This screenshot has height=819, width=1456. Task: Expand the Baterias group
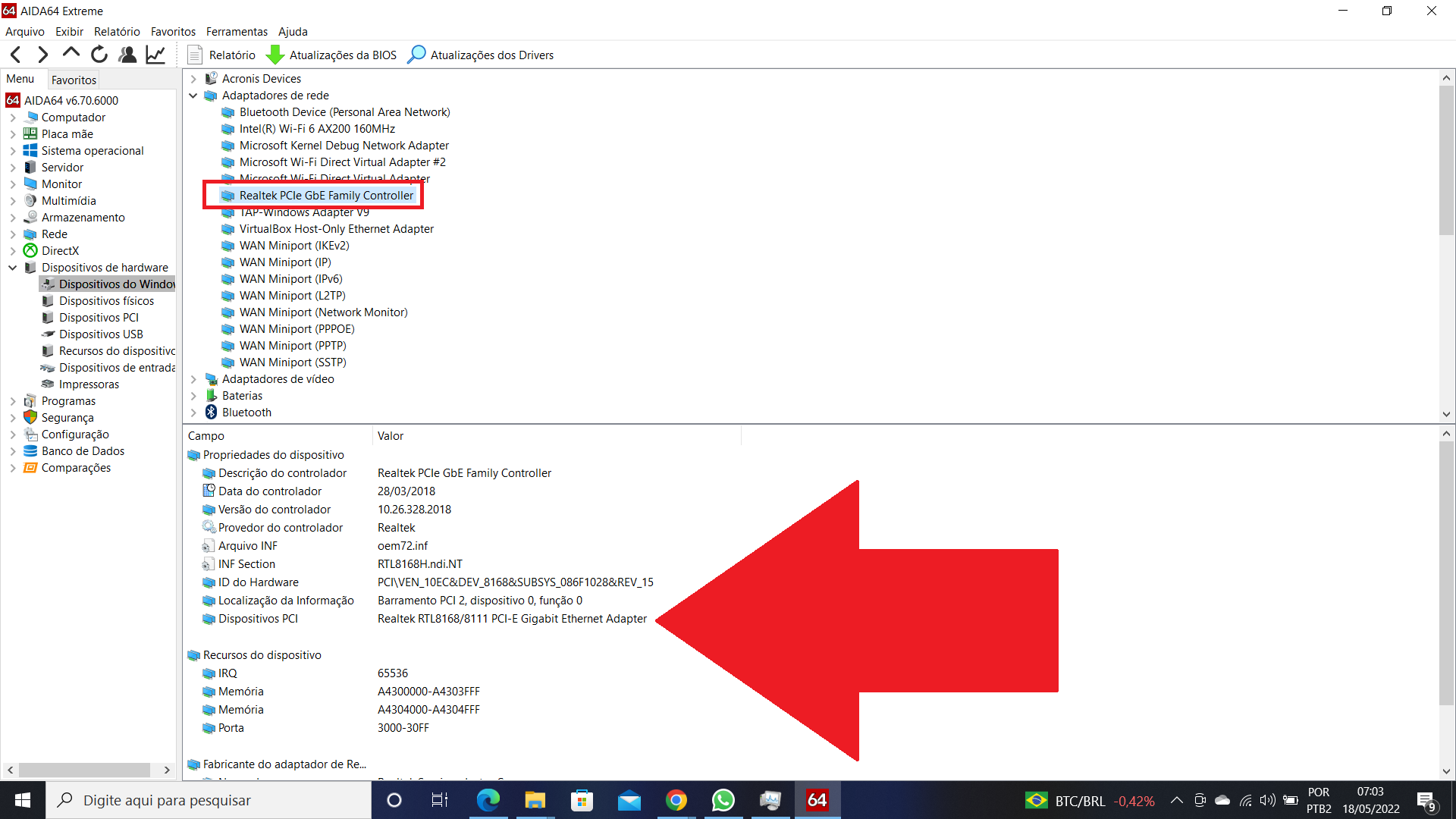193,396
